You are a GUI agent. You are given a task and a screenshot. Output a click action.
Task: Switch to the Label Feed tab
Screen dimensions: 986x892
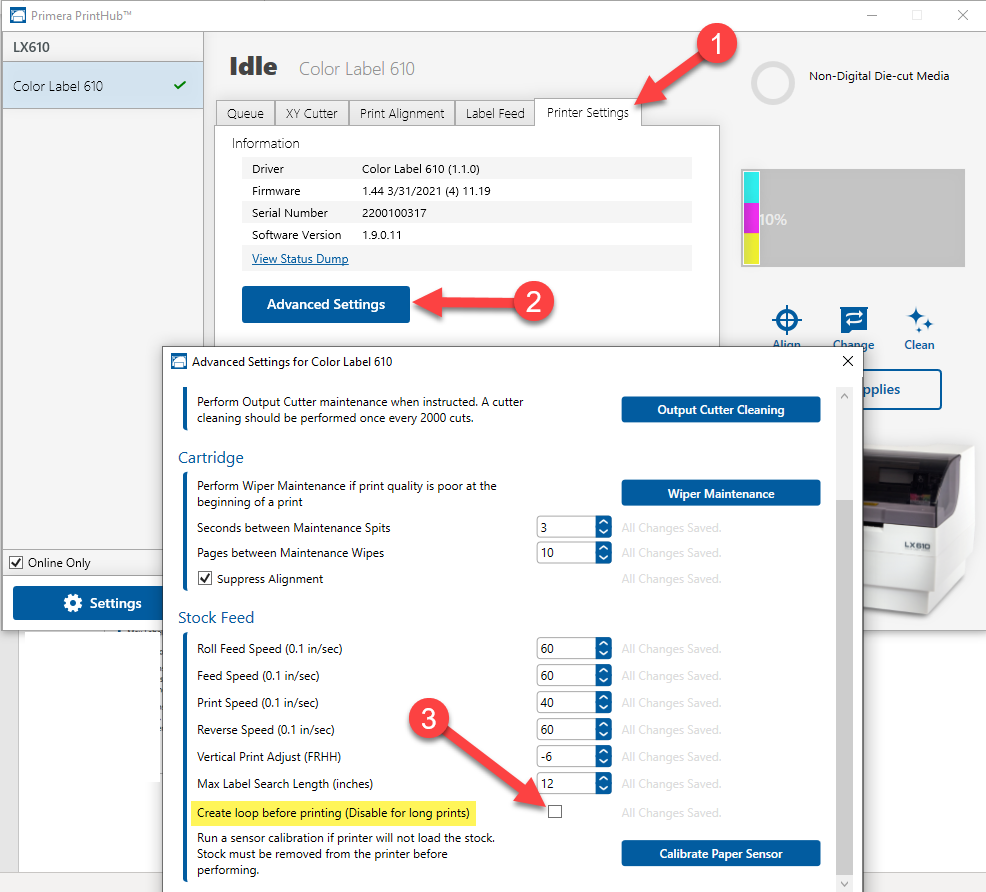[495, 113]
